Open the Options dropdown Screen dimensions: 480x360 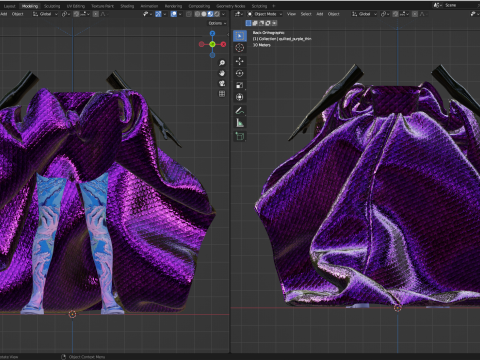[x=217, y=23]
